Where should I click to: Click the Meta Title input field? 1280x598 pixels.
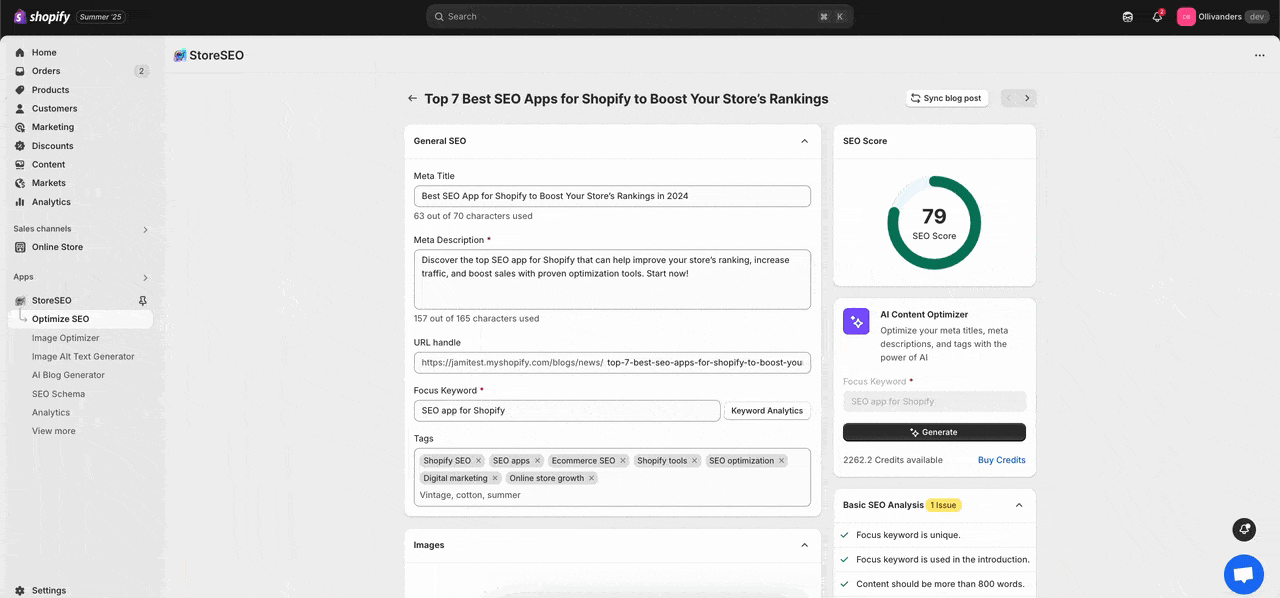pos(612,196)
